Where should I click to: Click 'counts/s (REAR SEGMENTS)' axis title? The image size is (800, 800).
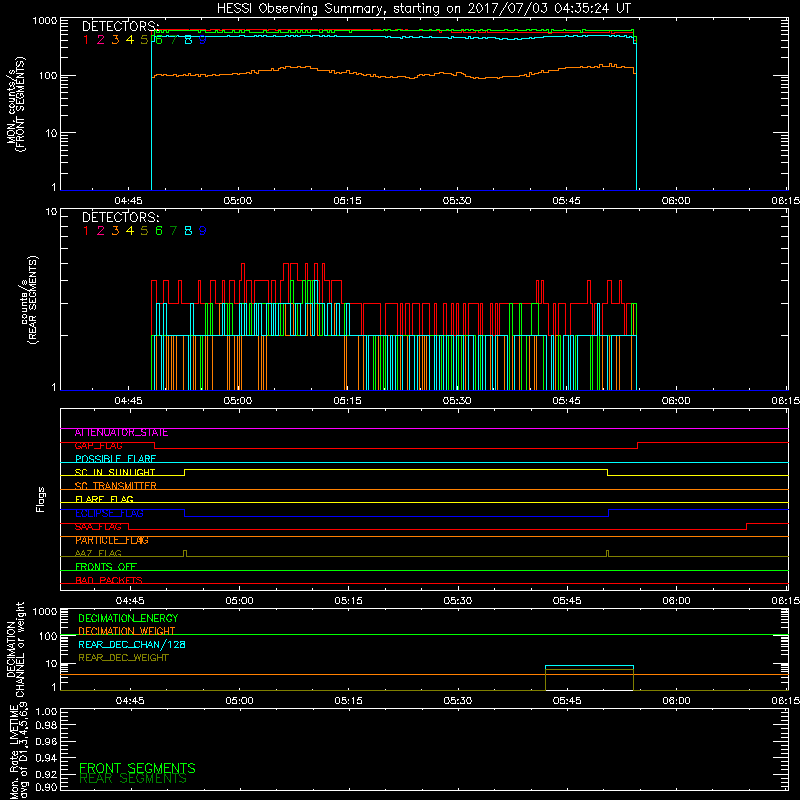point(29,300)
